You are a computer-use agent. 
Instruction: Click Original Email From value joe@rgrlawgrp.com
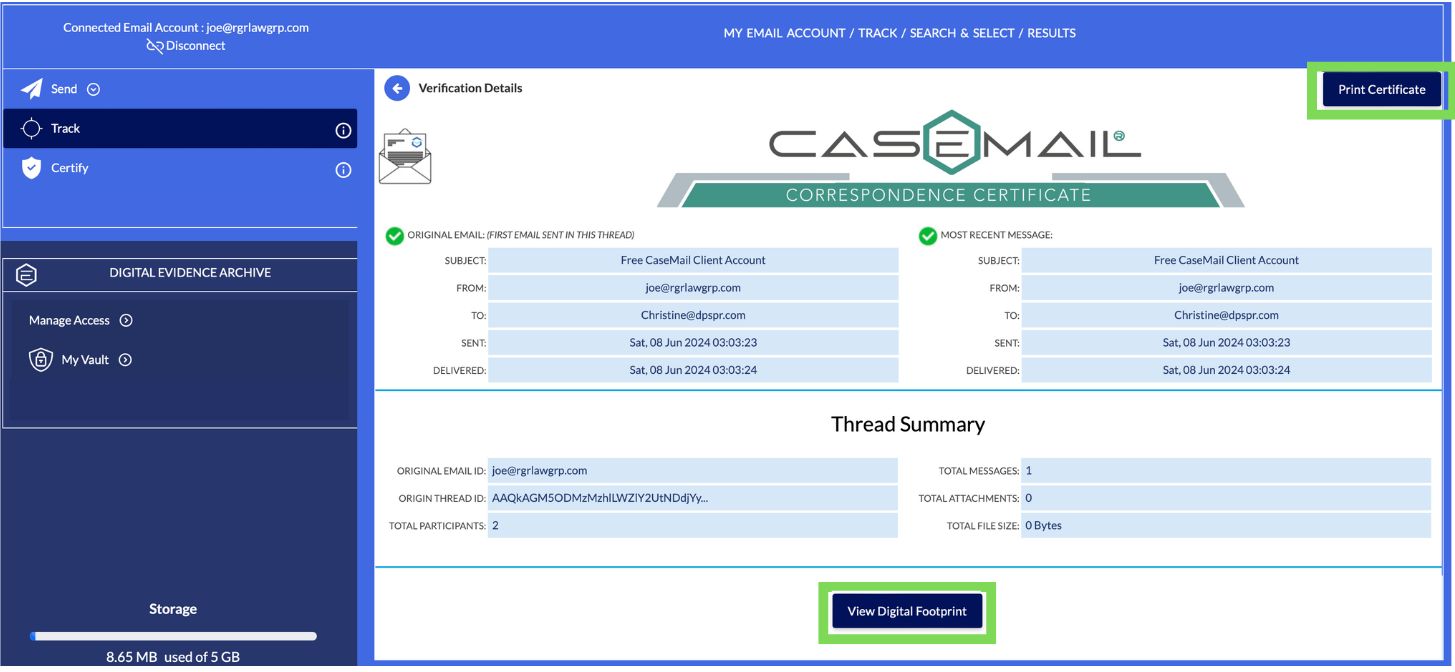[693, 288]
